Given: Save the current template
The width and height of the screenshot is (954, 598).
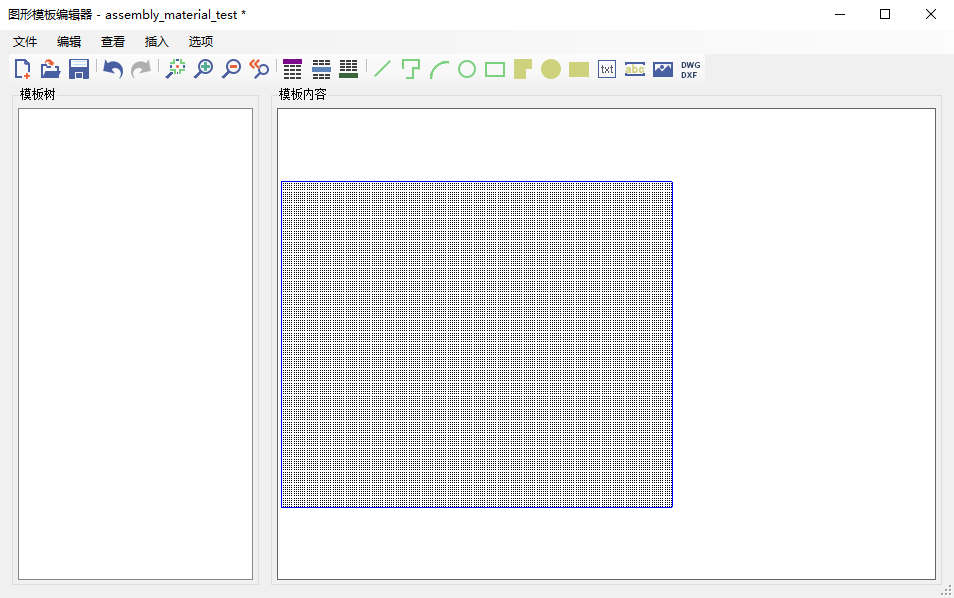Looking at the screenshot, I should (79, 69).
